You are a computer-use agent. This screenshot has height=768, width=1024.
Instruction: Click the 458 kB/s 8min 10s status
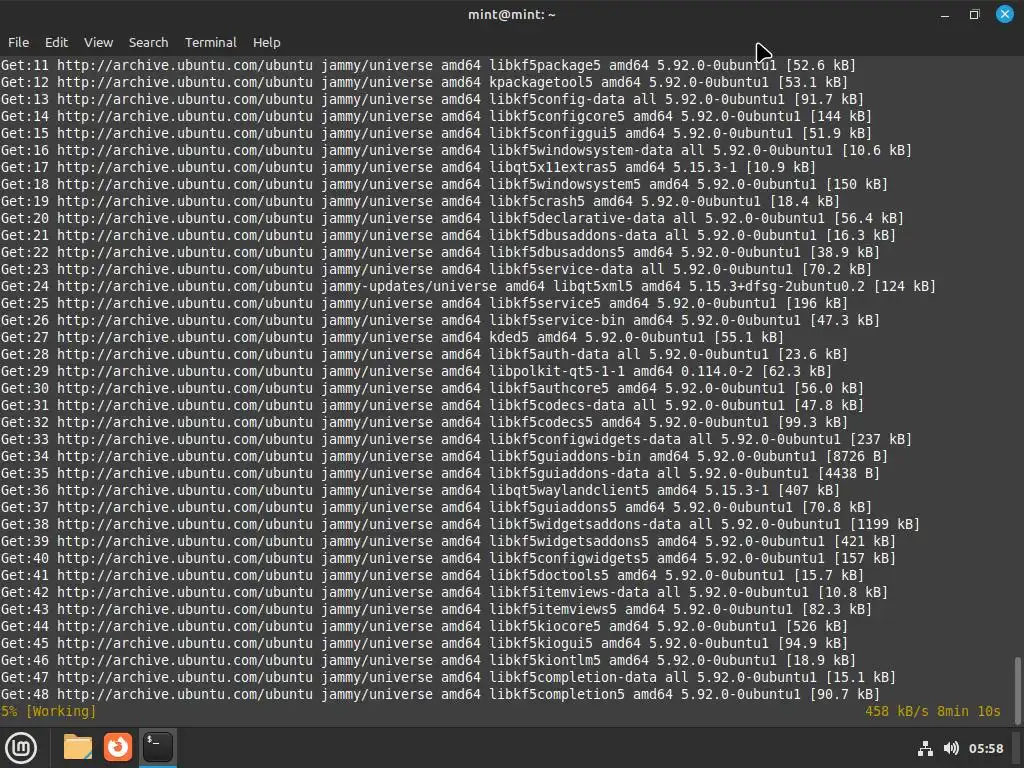pyautogui.click(x=933, y=711)
